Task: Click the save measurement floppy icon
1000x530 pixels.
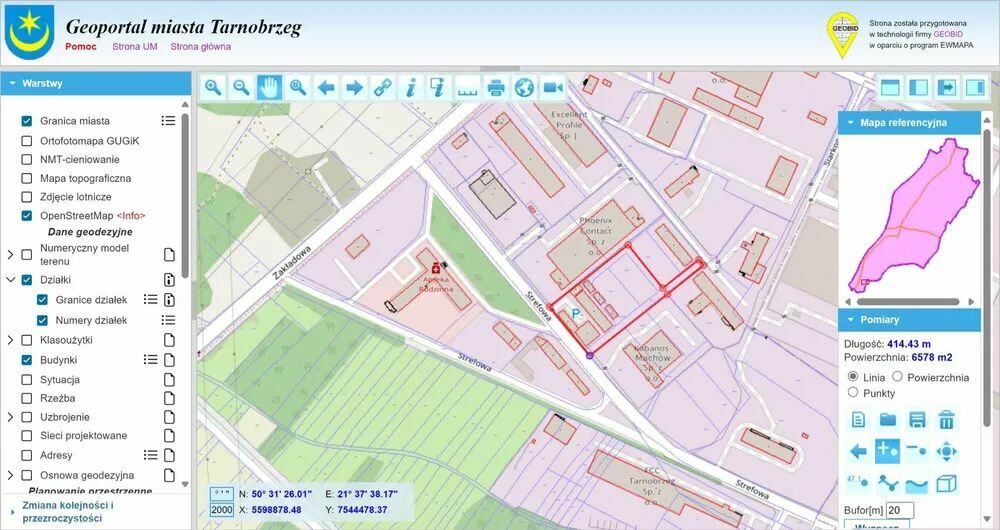Action: coord(917,420)
